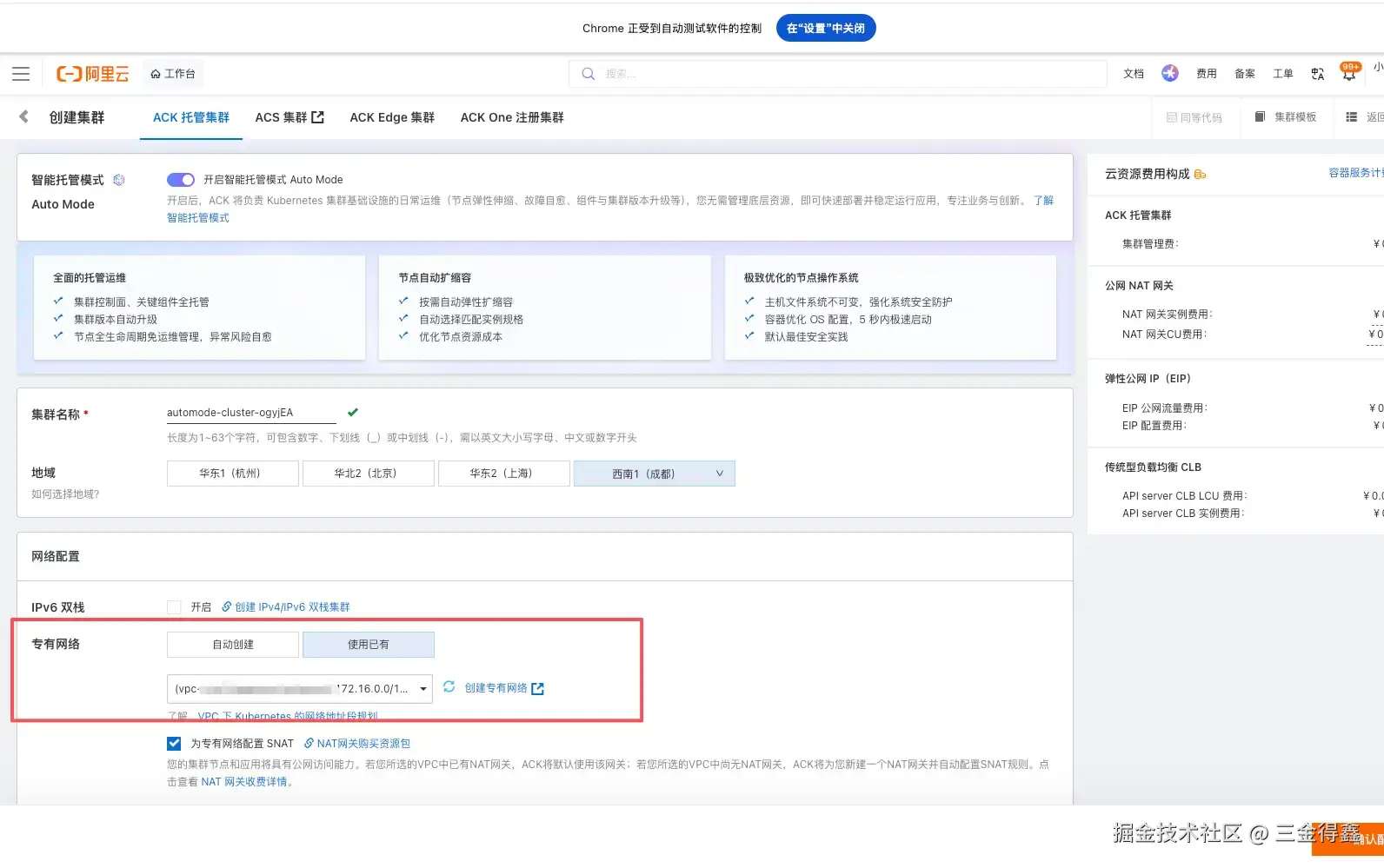1384x868 pixels.
Task: Click the 同等代码 button
Action: (x=1194, y=117)
